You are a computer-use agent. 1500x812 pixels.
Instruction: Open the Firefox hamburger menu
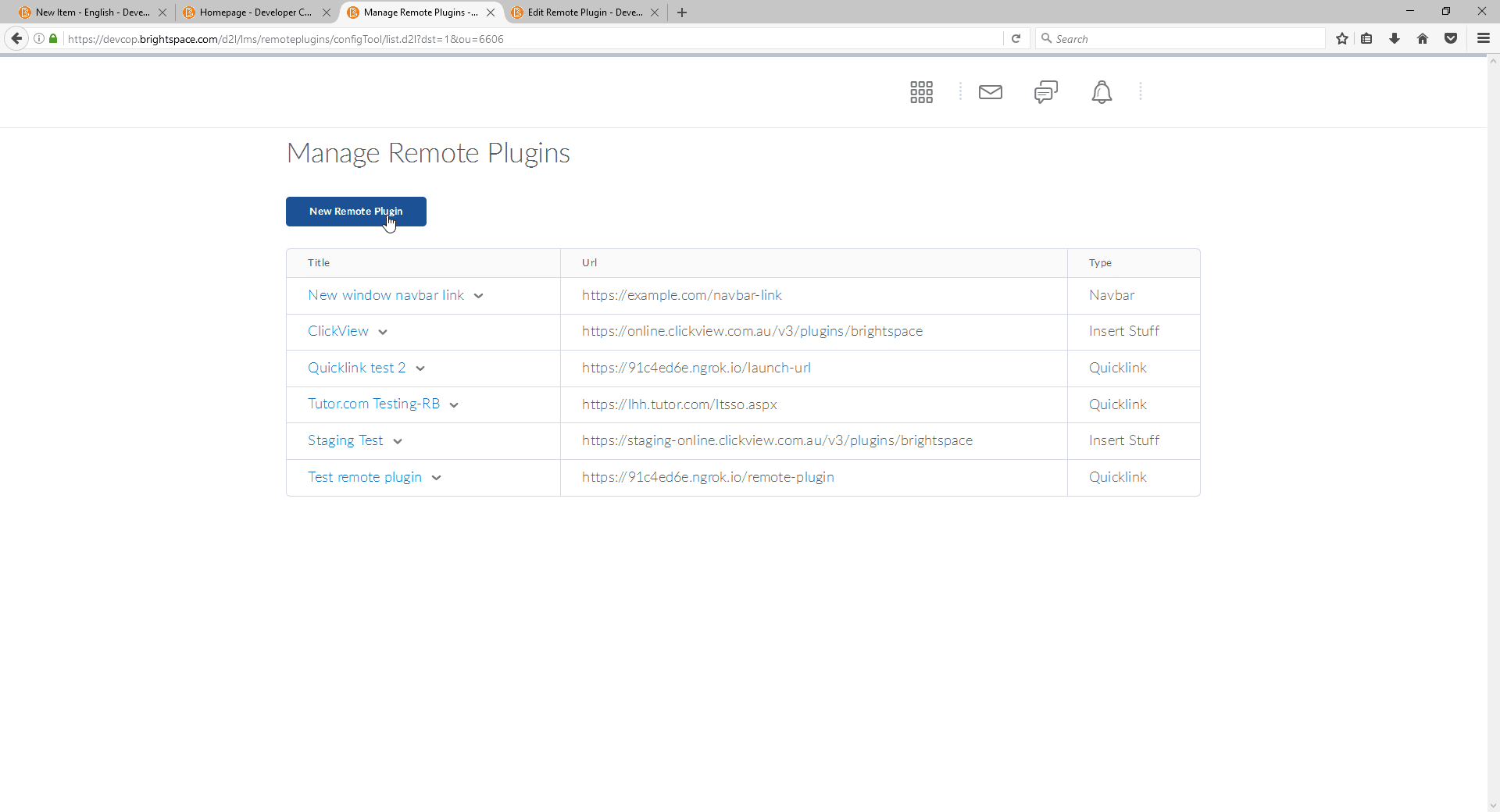[x=1483, y=38]
